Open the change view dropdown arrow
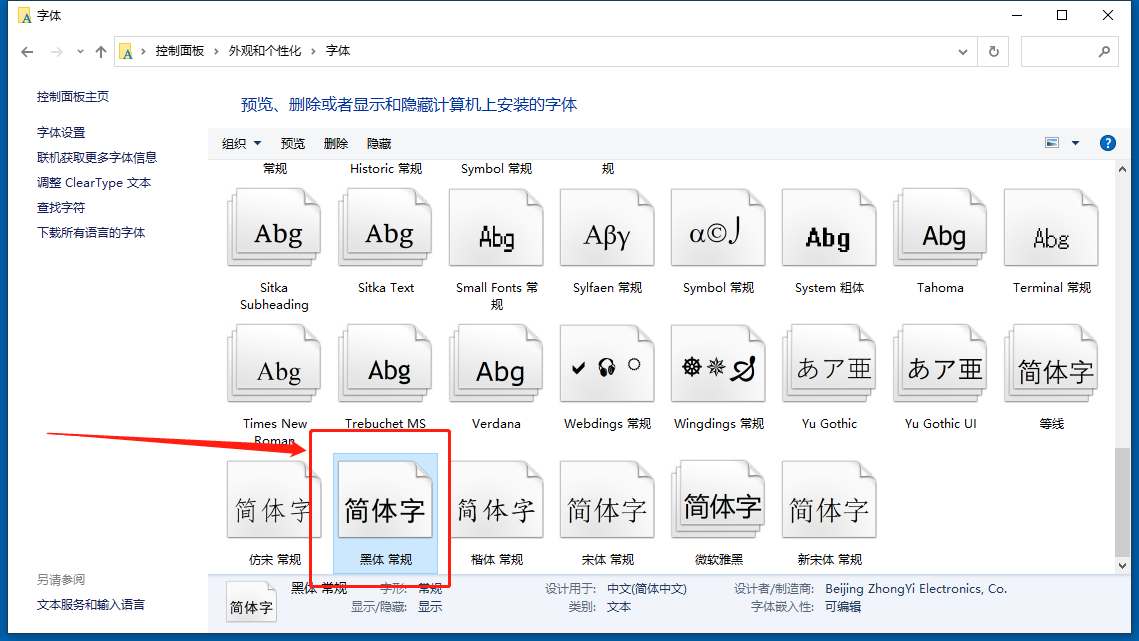The width and height of the screenshot is (1139, 641). 1076,143
